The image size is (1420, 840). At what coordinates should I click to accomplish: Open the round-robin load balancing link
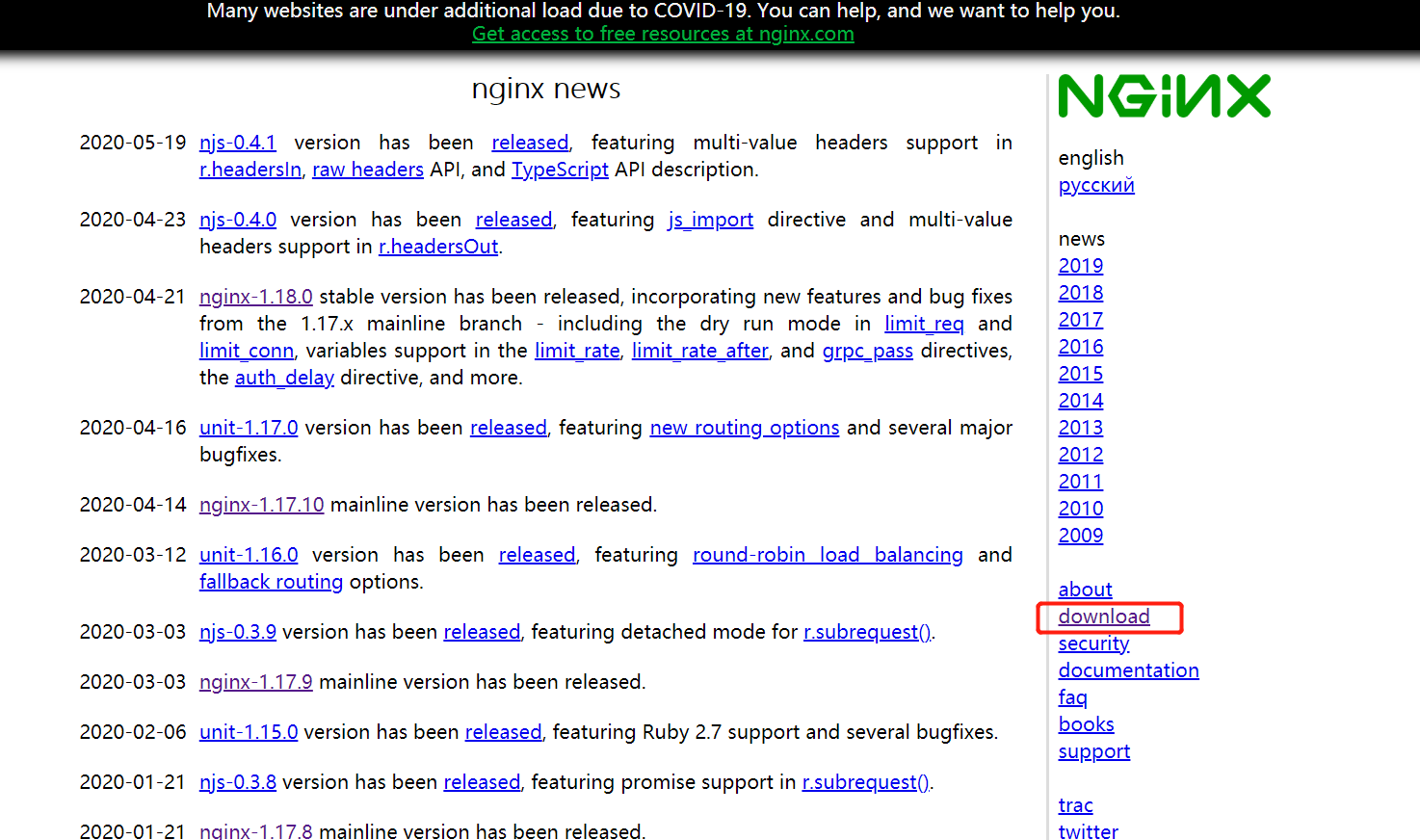[x=828, y=555]
